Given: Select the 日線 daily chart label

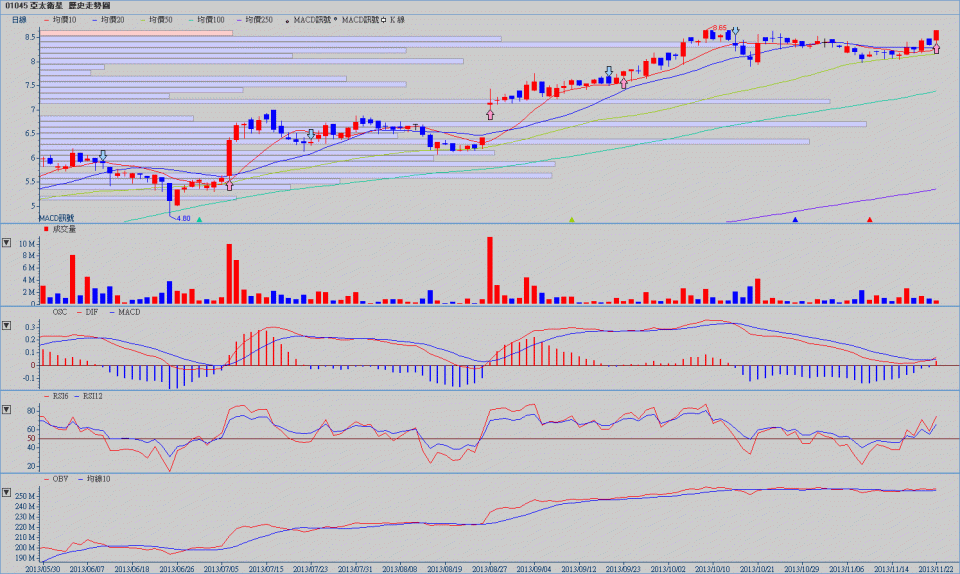Looking at the screenshot, I should [19, 19].
